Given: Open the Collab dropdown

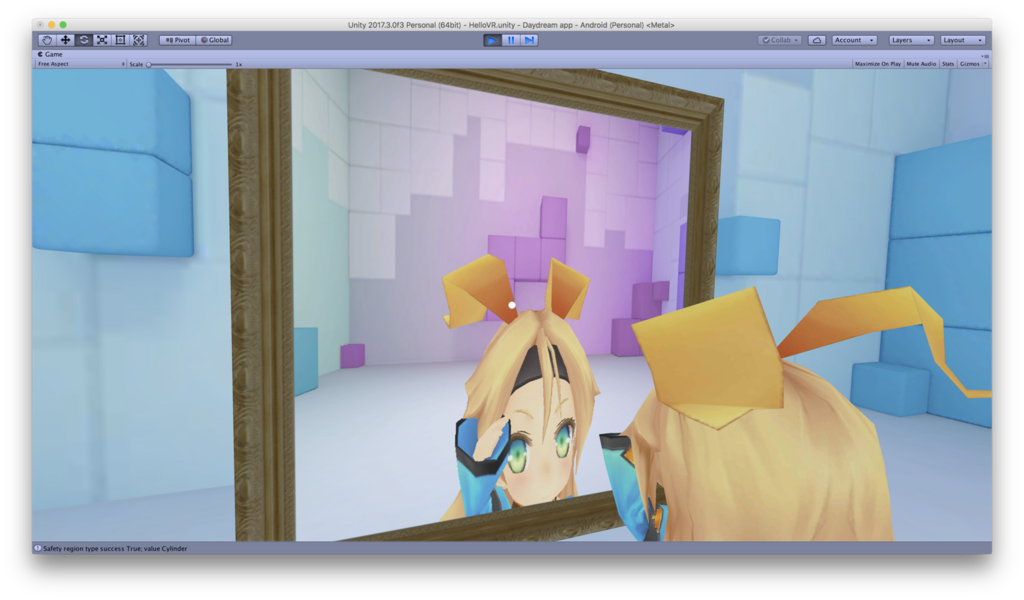Looking at the screenshot, I should point(780,40).
